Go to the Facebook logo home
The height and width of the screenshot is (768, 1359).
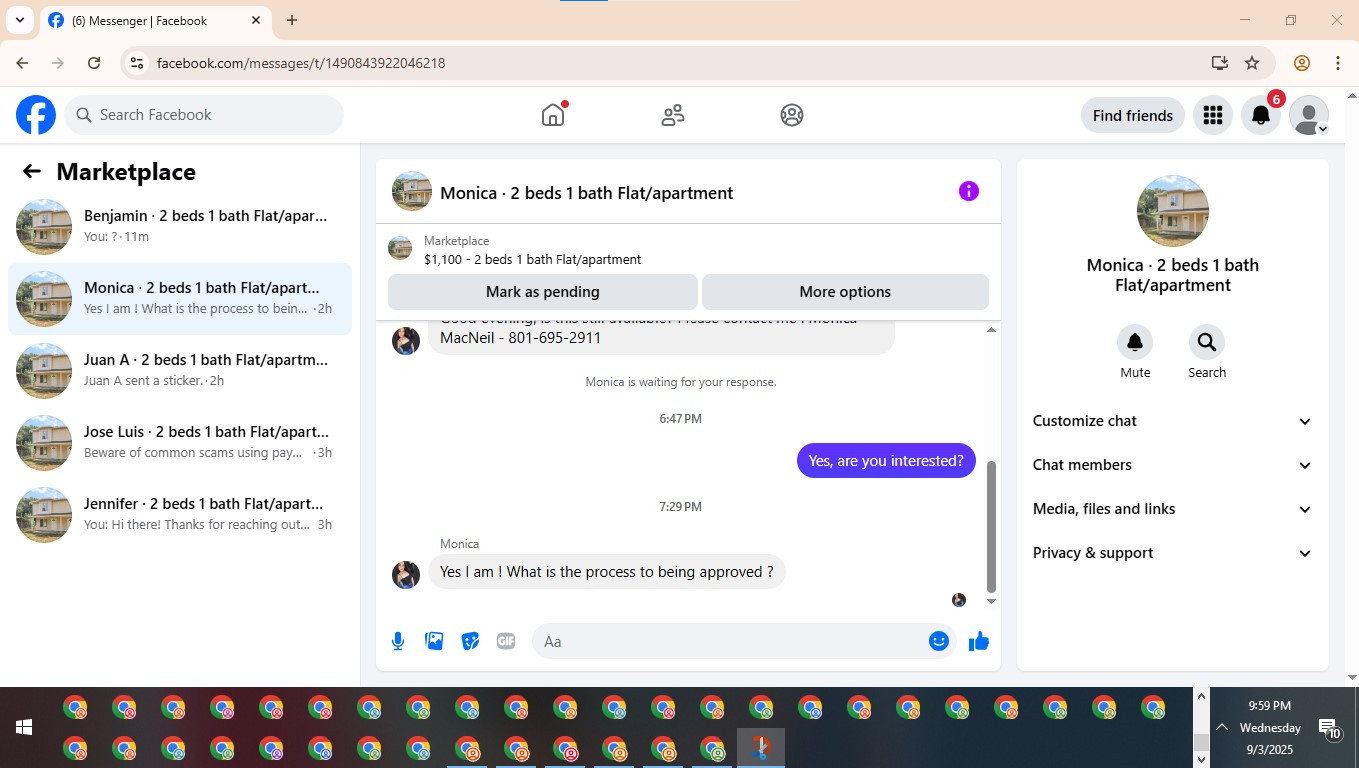(36, 115)
